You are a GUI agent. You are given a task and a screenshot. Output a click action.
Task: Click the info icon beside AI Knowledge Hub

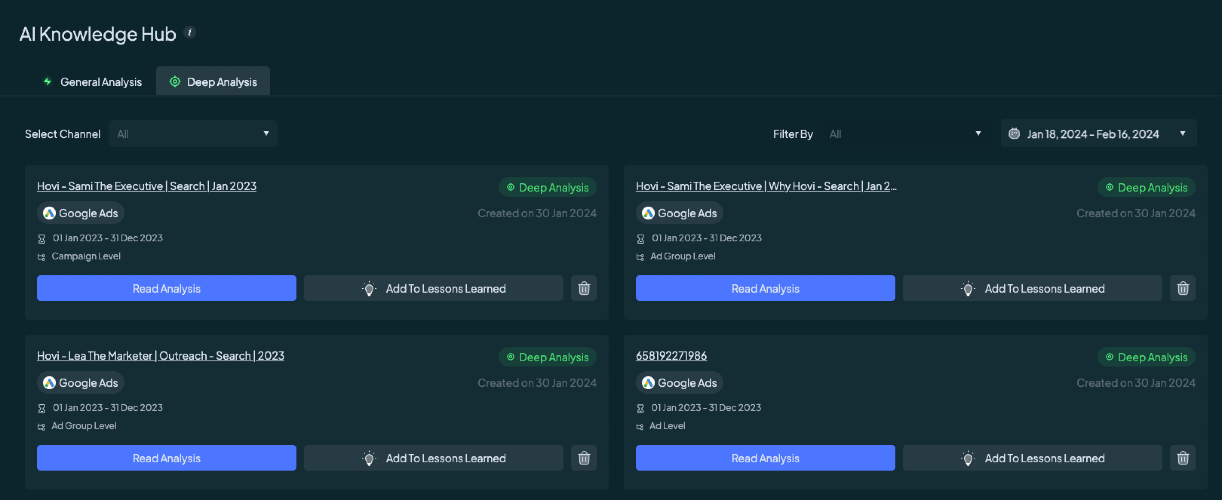click(x=190, y=33)
